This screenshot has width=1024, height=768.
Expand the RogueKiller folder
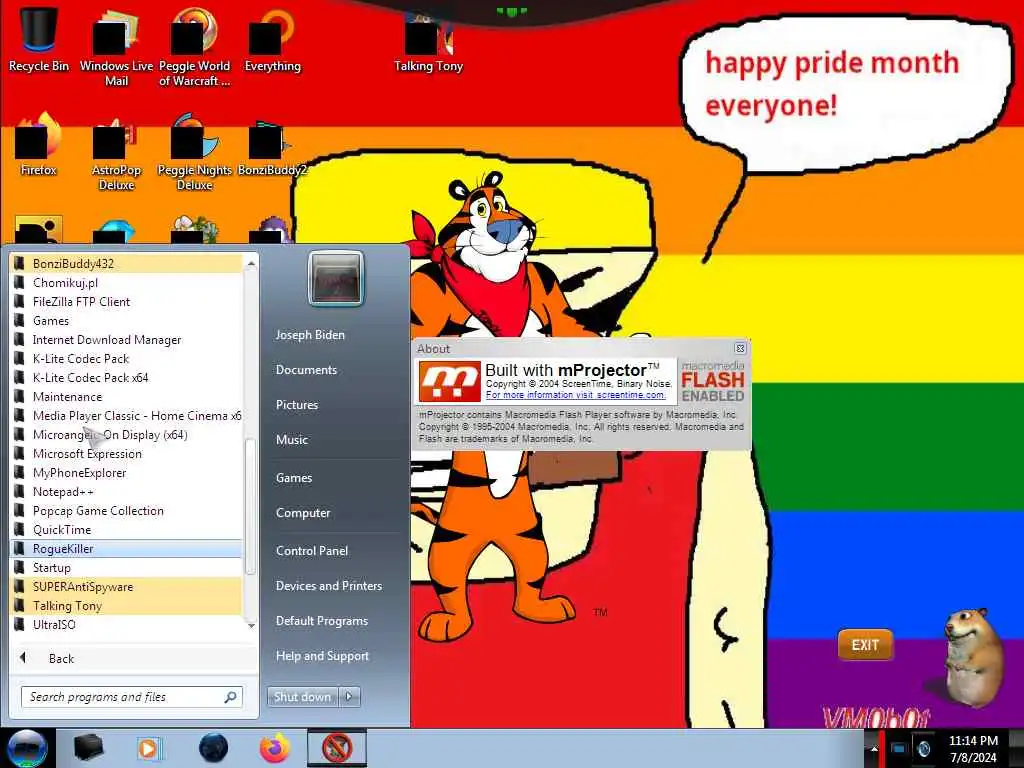[x=127, y=549]
